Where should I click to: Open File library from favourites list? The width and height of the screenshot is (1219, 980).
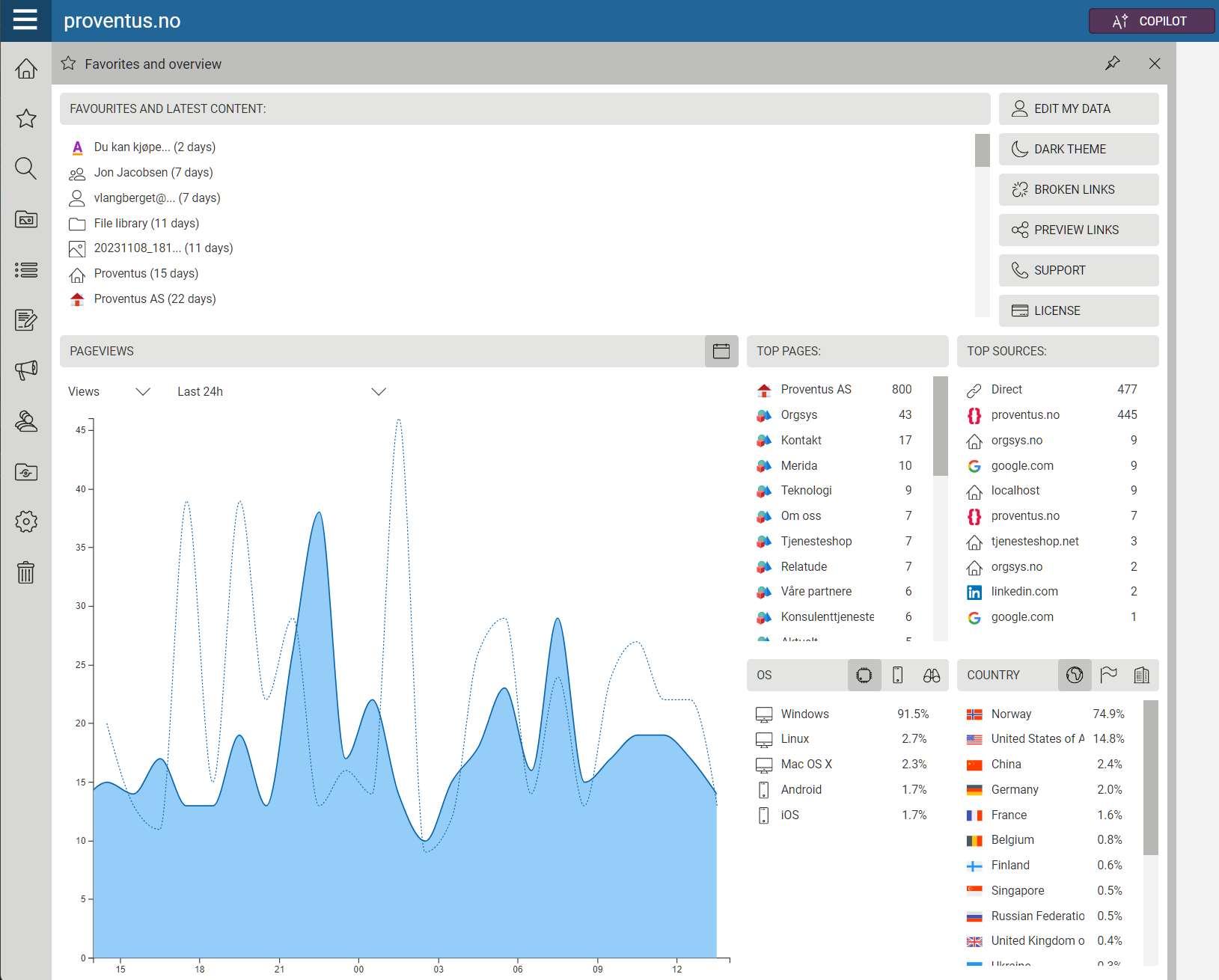(146, 224)
